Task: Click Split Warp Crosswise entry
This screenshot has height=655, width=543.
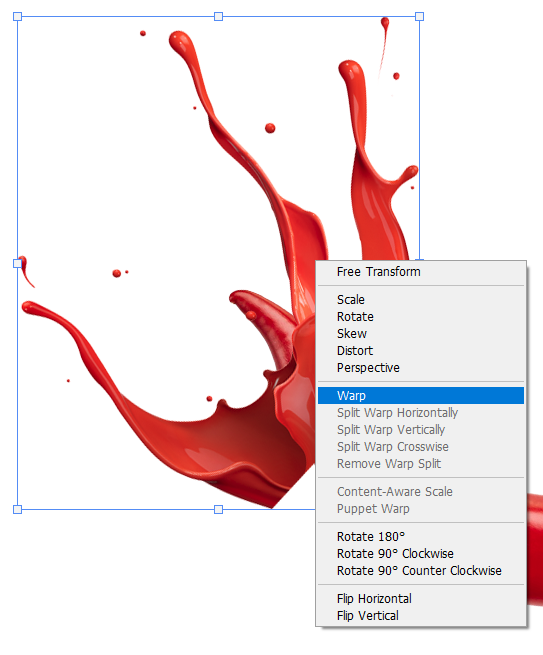Action: click(x=421, y=447)
